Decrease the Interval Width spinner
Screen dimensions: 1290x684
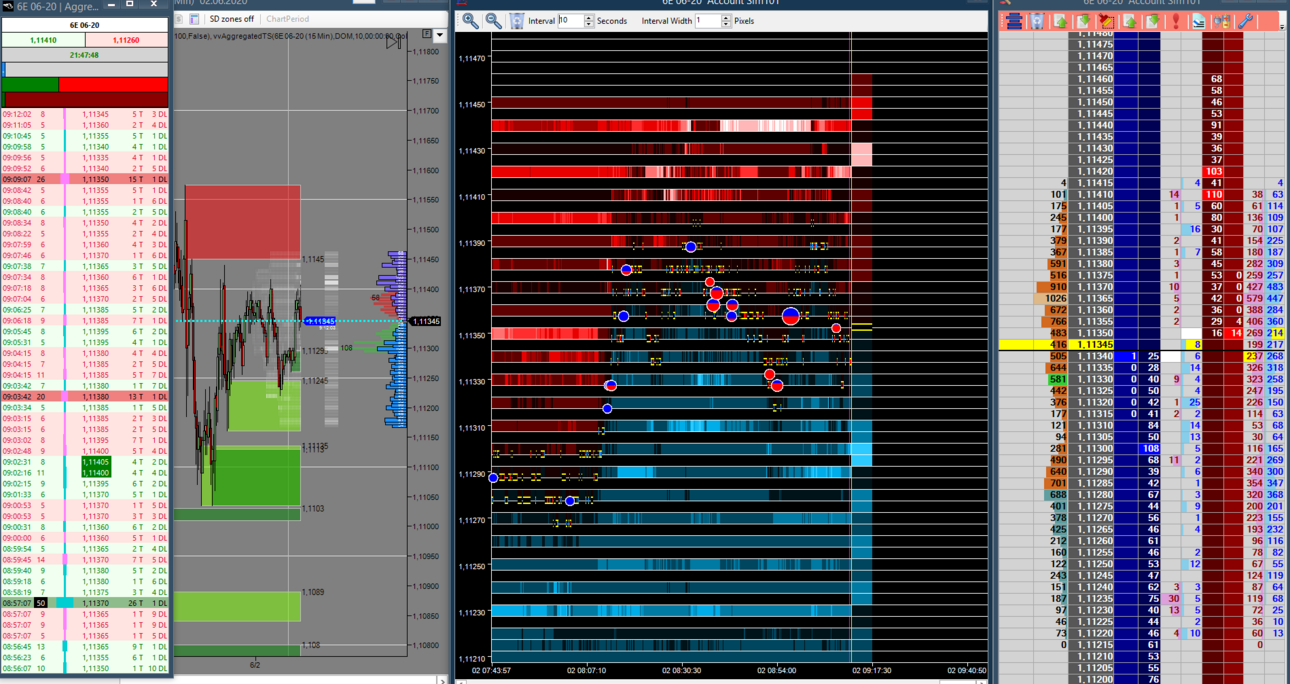[726, 24]
